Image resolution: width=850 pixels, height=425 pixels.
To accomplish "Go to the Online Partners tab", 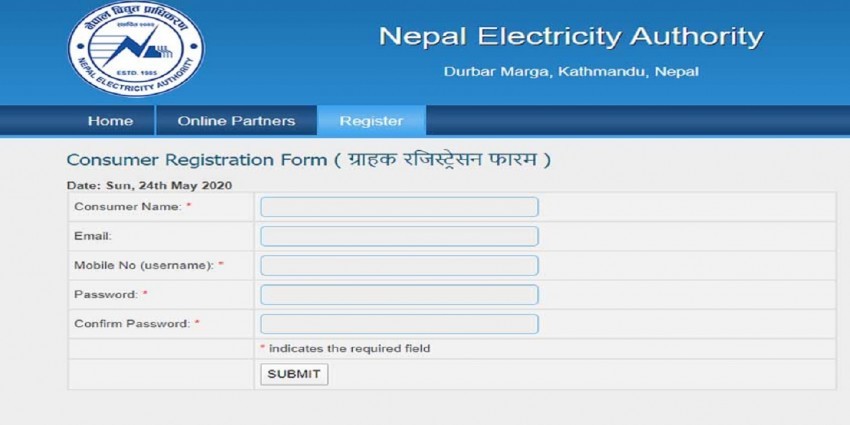I will [236, 121].
